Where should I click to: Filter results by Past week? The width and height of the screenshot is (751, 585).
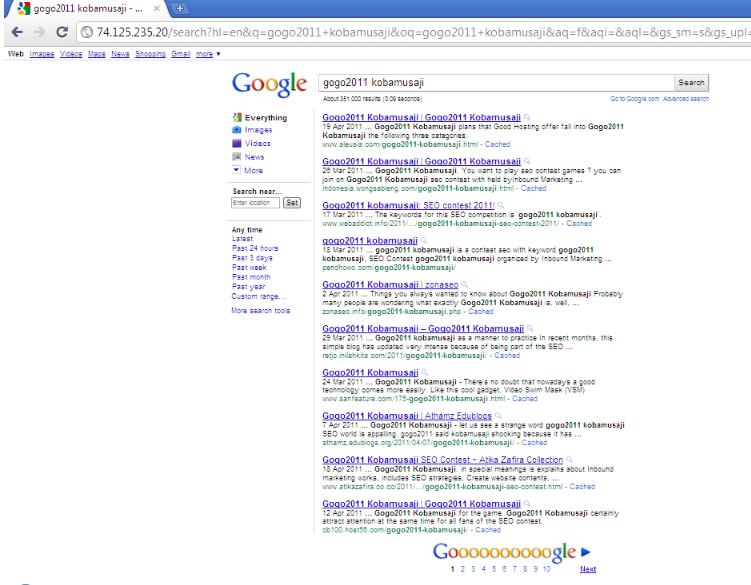[249, 267]
